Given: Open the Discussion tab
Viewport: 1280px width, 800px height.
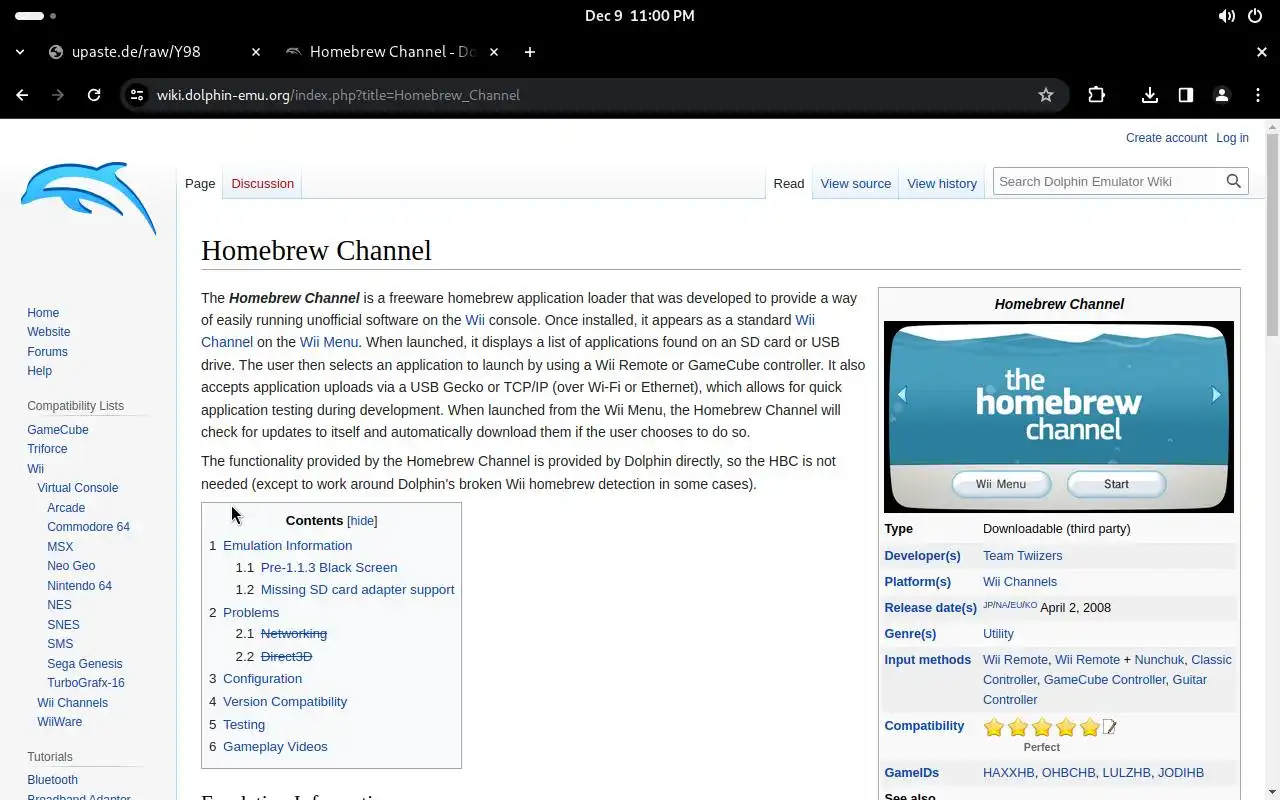Looking at the screenshot, I should 262,184.
